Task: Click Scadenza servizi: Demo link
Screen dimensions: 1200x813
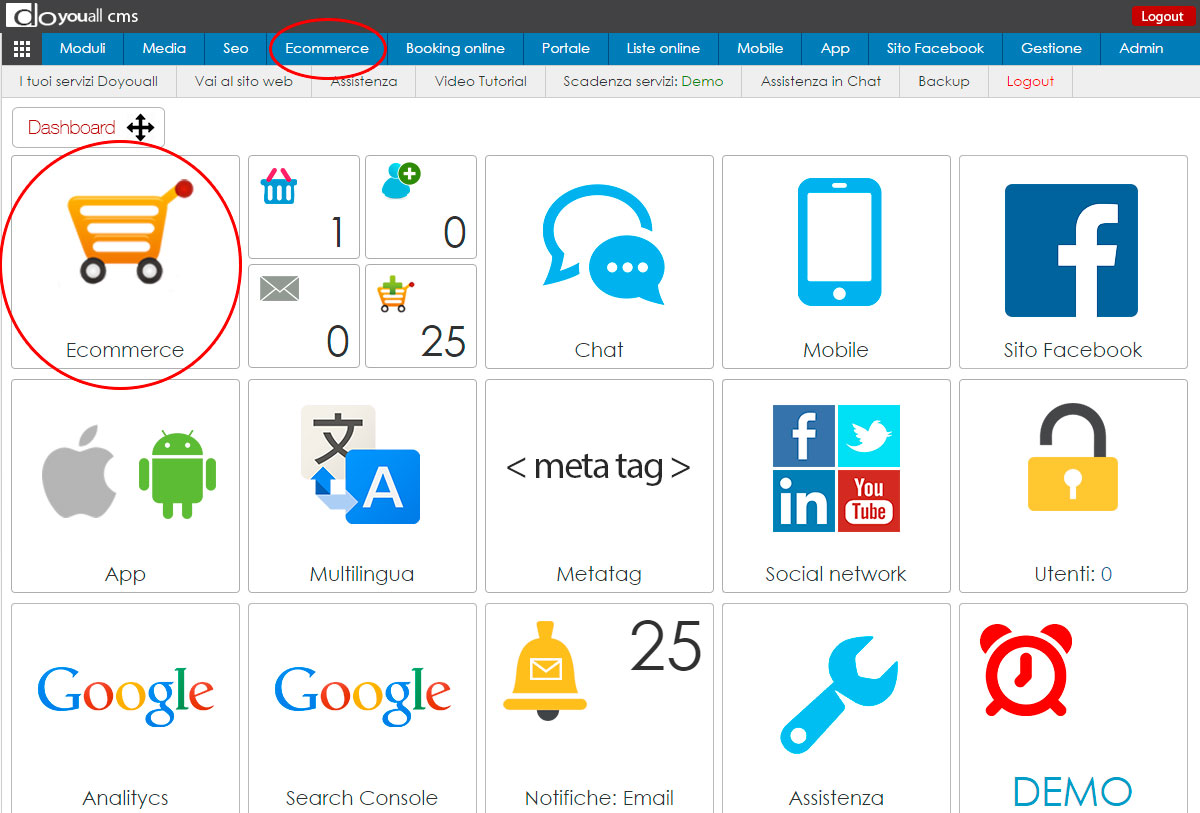Action: (x=643, y=81)
